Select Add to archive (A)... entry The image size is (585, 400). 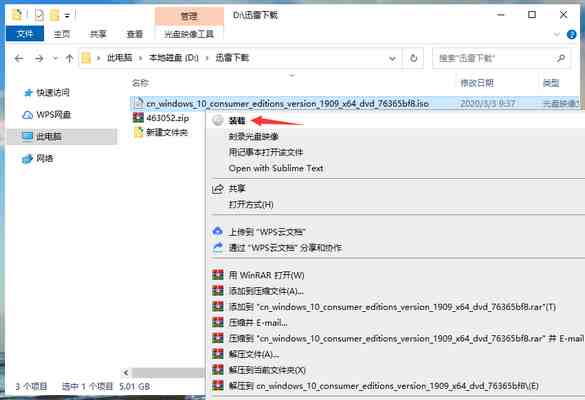266,291
